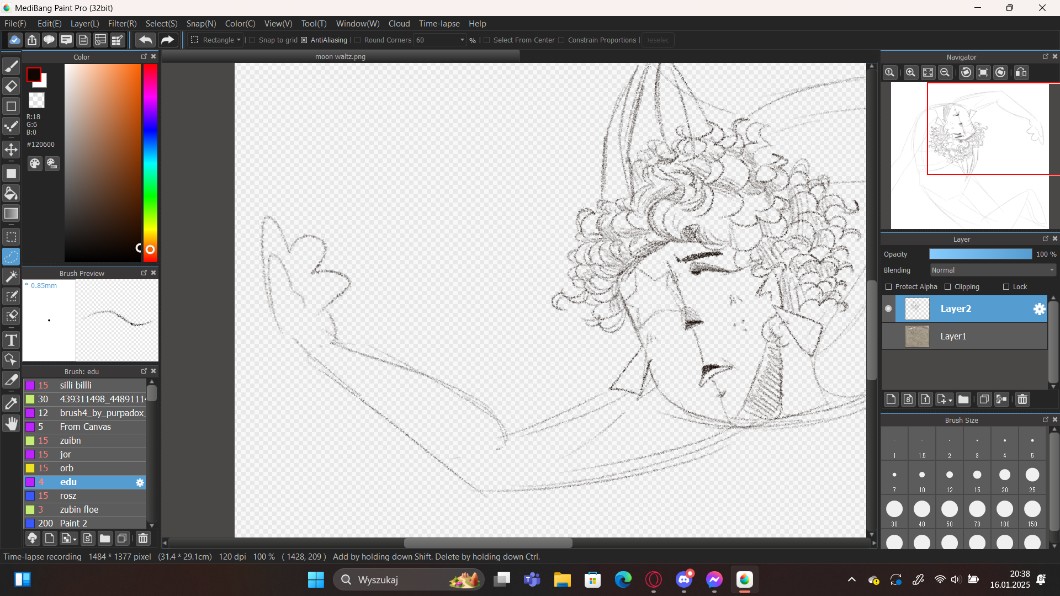
Task: Select the Move tool
Action: point(12,150)
